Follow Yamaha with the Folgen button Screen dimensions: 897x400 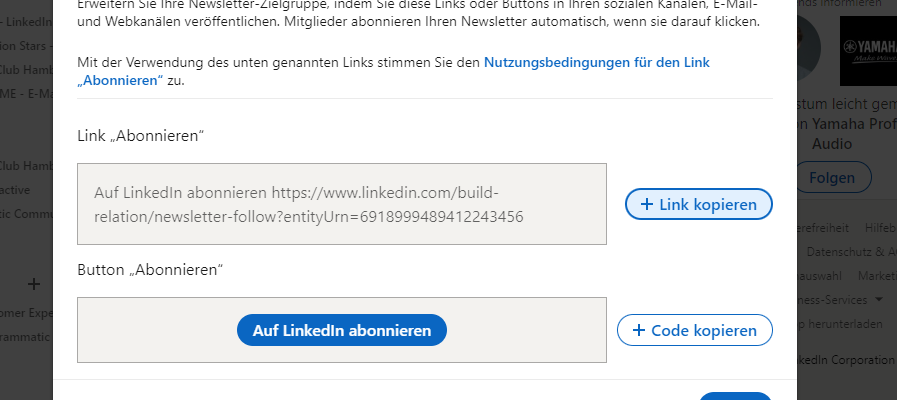tap(834, 177)
